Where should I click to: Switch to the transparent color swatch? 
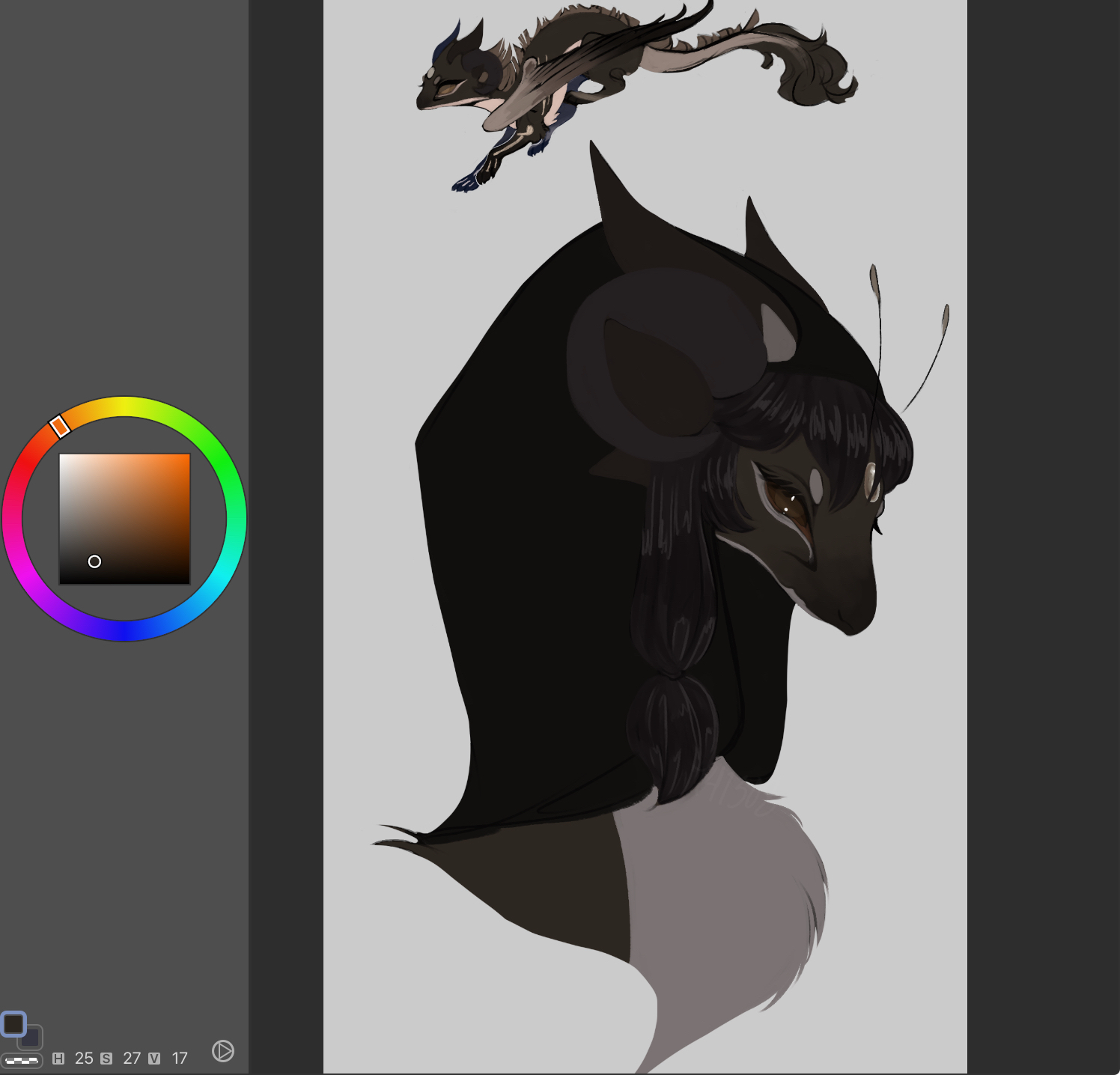[x=22, y=1060]
